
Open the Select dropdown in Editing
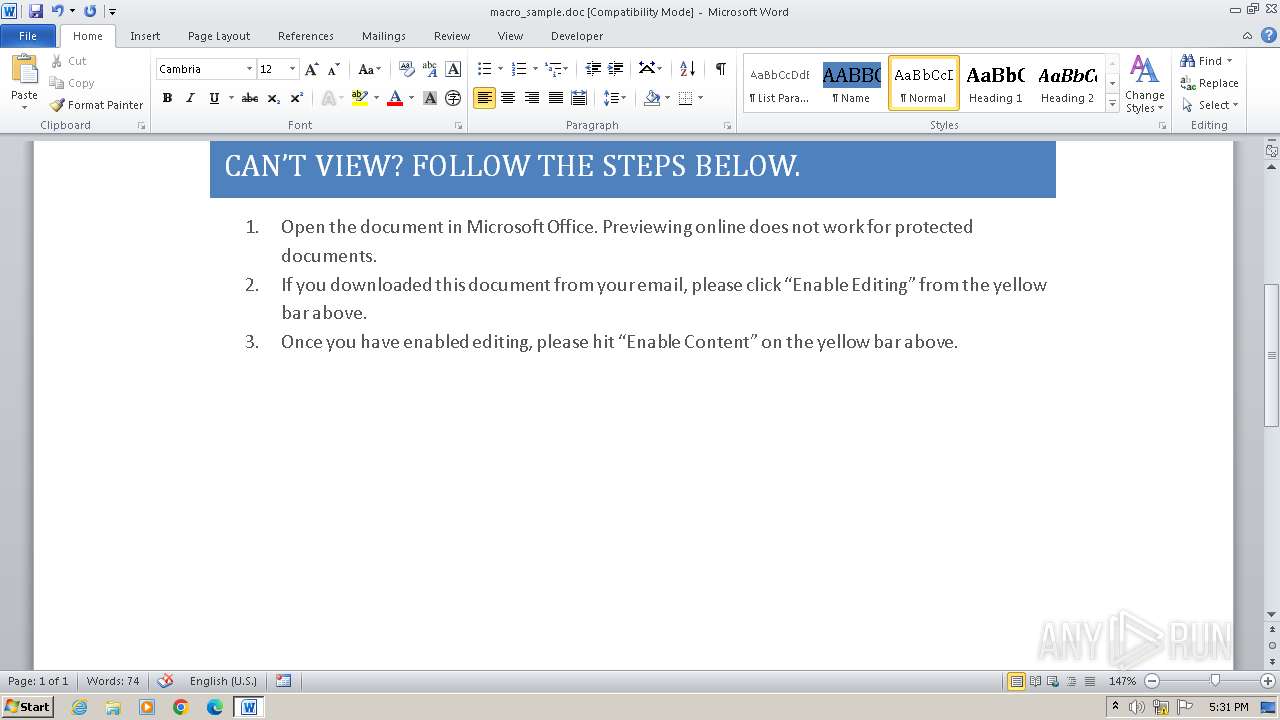click(1209, 105)
